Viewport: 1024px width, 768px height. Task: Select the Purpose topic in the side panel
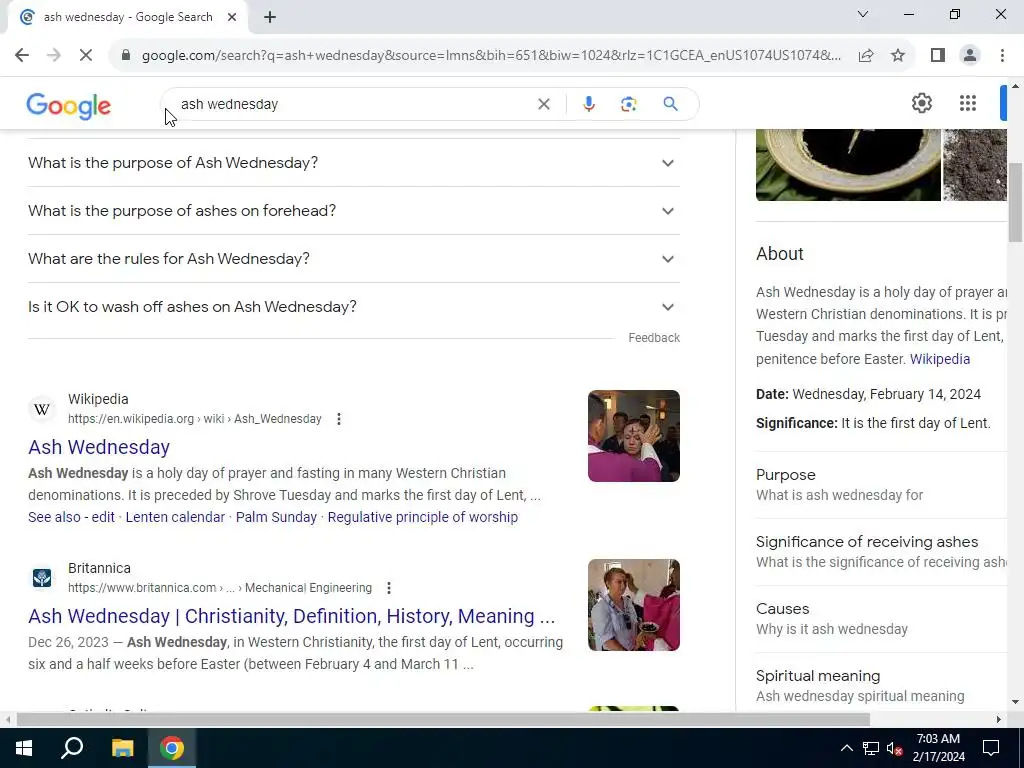[x=882, y=485]
